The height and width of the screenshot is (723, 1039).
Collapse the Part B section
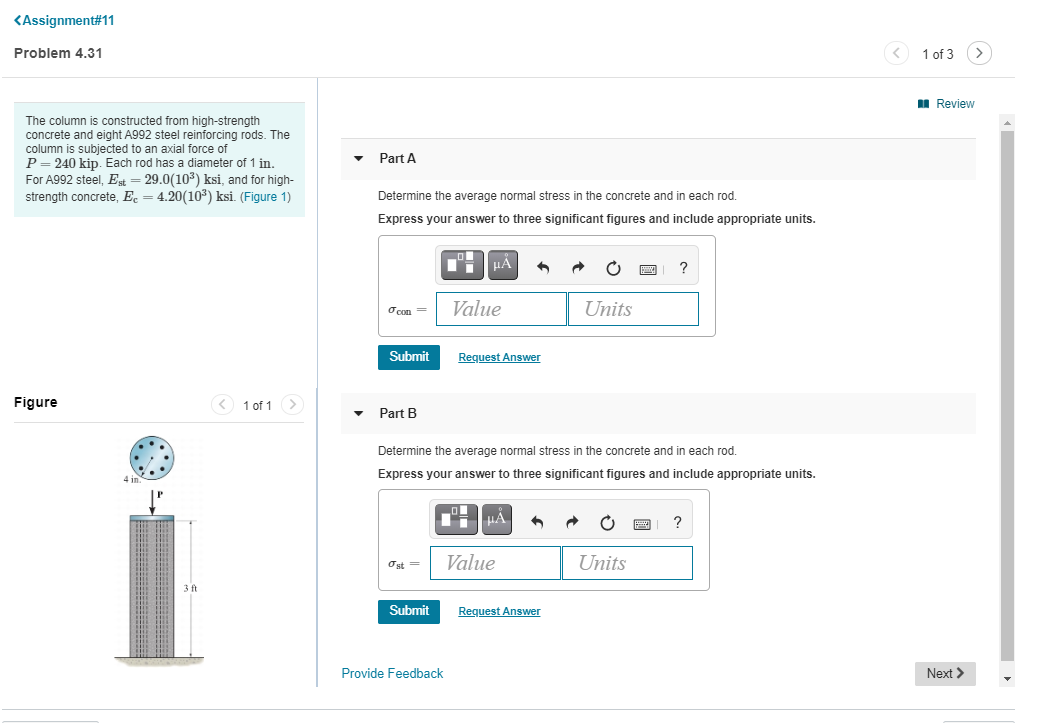point(358,414)
